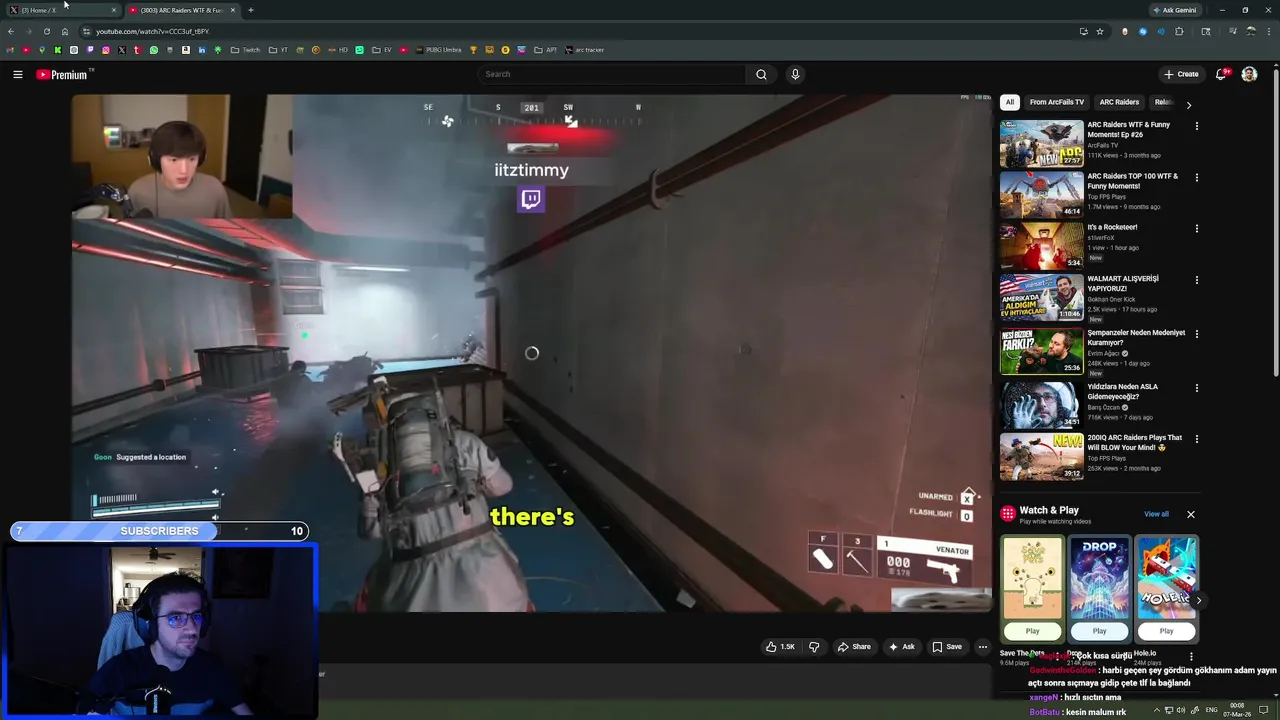Open the Chrome extensions puzzle icon

pyautogui.click(x=1179, y=31)
